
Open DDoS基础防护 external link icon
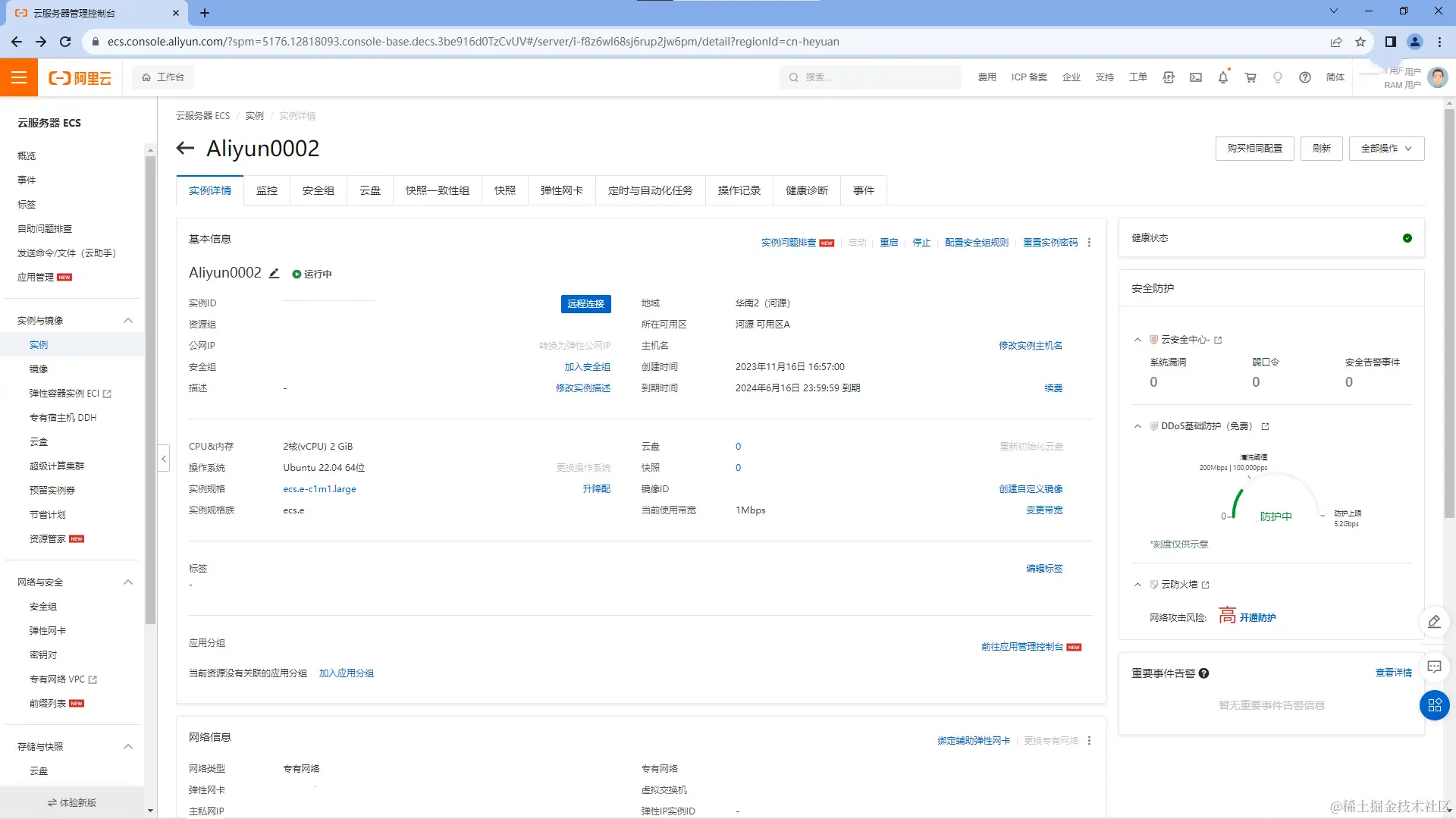1265,426
